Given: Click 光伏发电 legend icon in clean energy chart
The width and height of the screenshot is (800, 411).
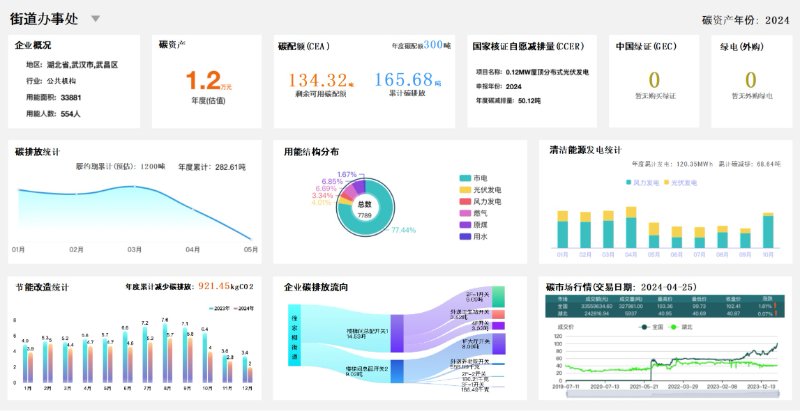Looking at the screenshot, I should (x=665, y=183).
